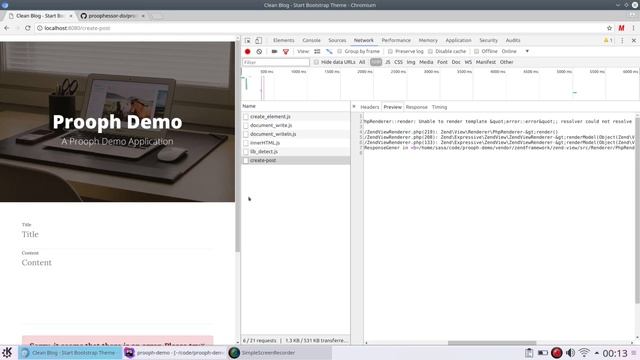Screen dimensions: 640x360
Task: Open the KDE application launcher
Action: pyautogui.click(x=7, y=353)
